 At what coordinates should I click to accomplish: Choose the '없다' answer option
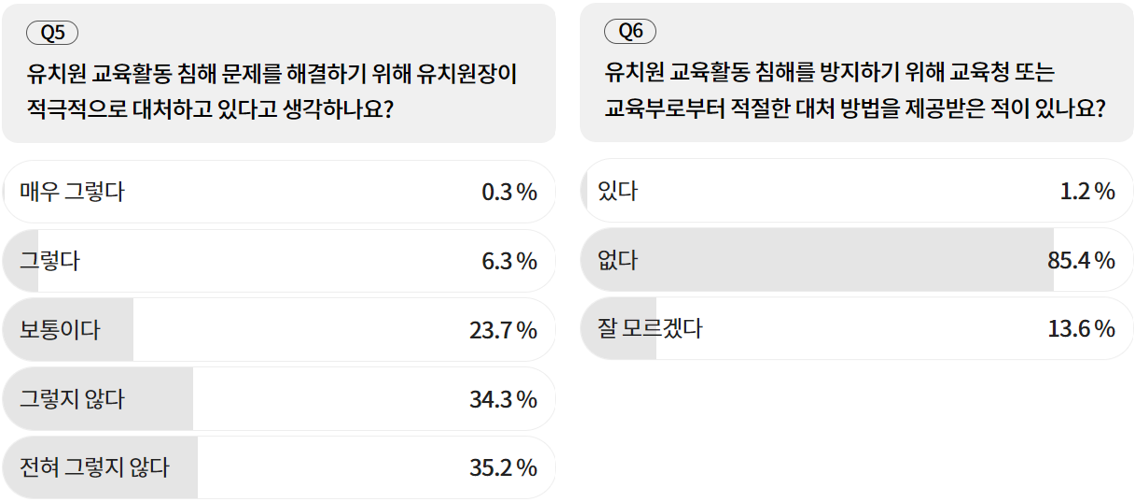[617, 260]
